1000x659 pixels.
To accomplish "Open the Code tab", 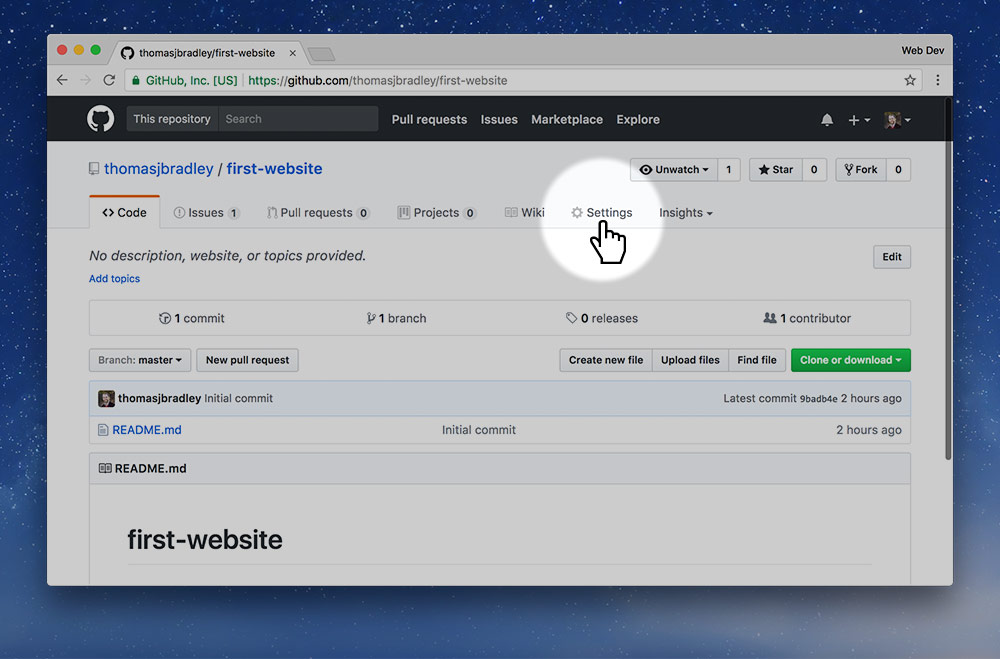I will pyautogui.click(x=124, y=212).
